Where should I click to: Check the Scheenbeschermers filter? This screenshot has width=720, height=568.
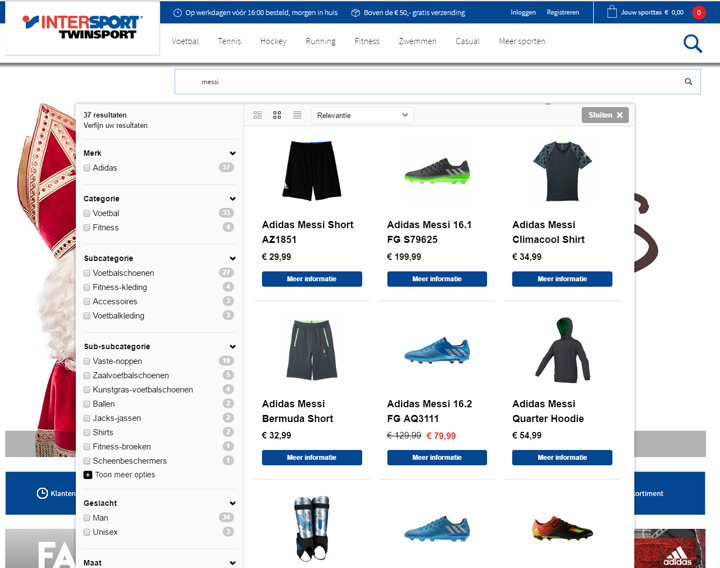click(x=87, y=461)
